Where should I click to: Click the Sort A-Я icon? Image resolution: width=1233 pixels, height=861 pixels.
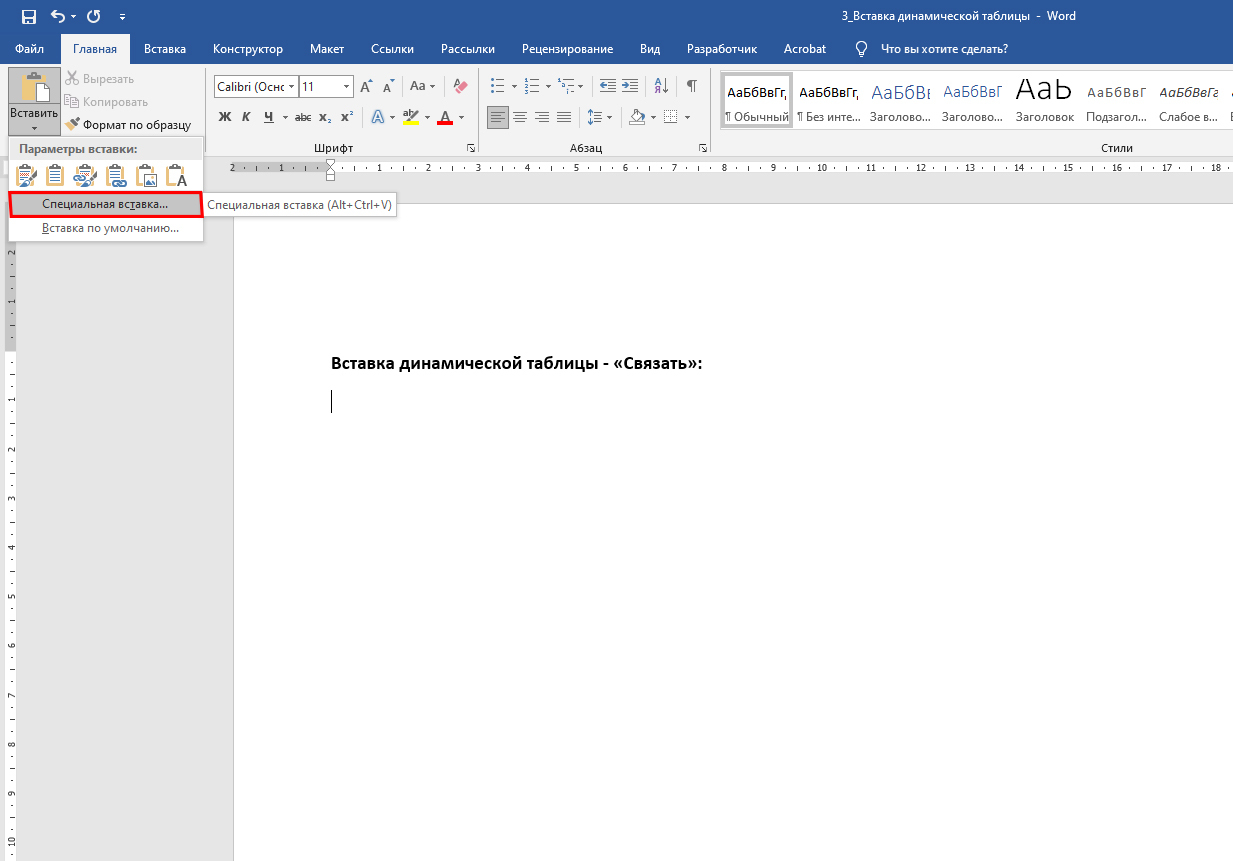(x=661, y=86)
